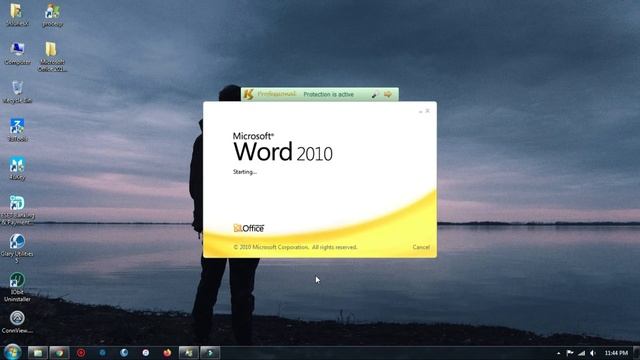Switch to the Chrome taskbar button
Screen dimensions: 640x360
coord(59,353)
